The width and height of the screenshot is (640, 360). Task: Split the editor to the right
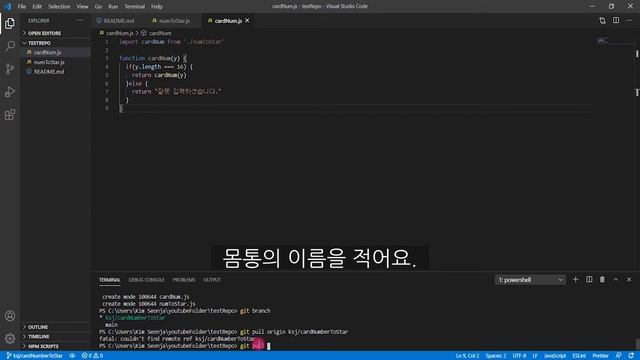point(616,20)
